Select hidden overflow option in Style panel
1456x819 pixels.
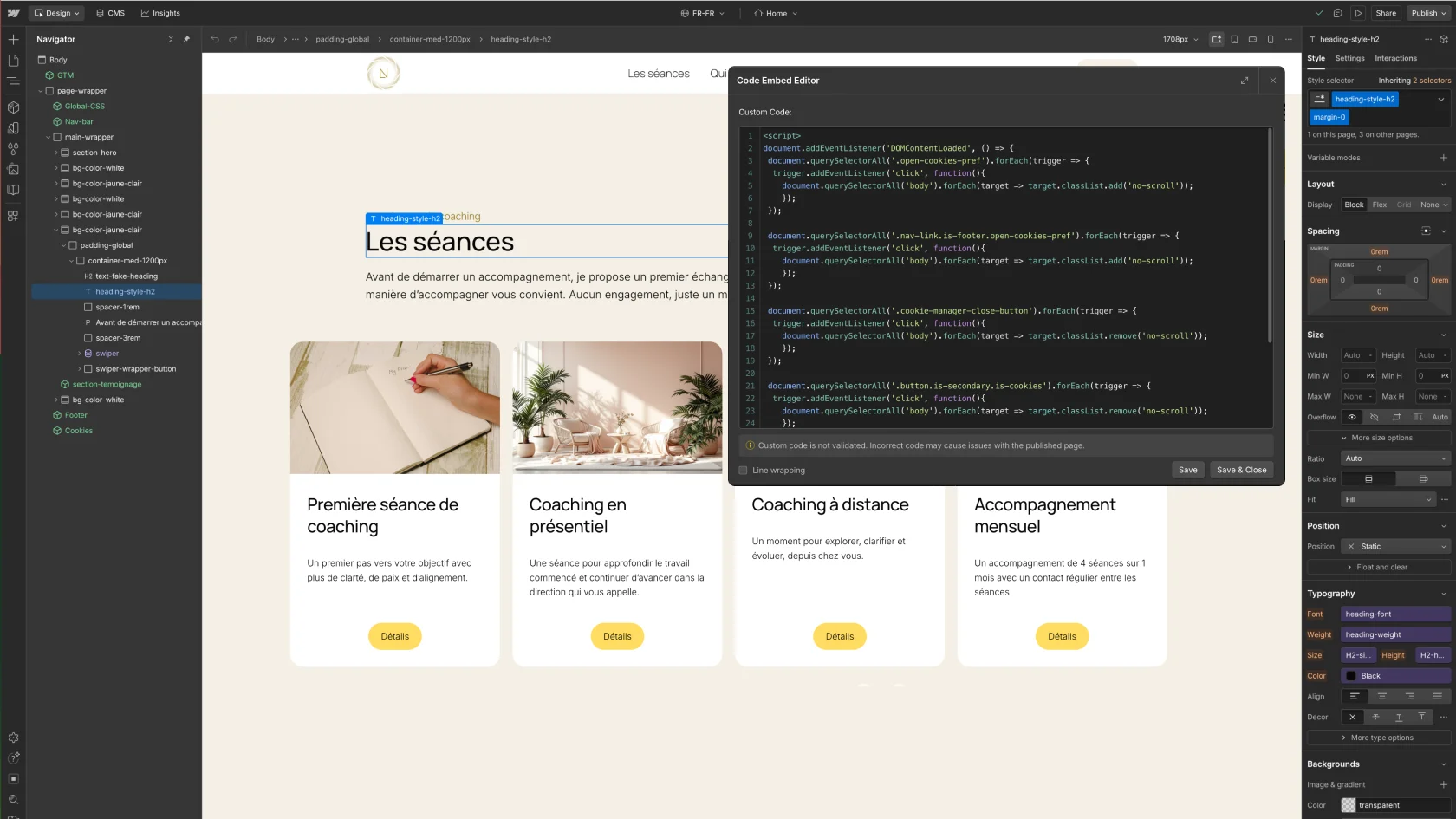click(x=1375, y=418)
